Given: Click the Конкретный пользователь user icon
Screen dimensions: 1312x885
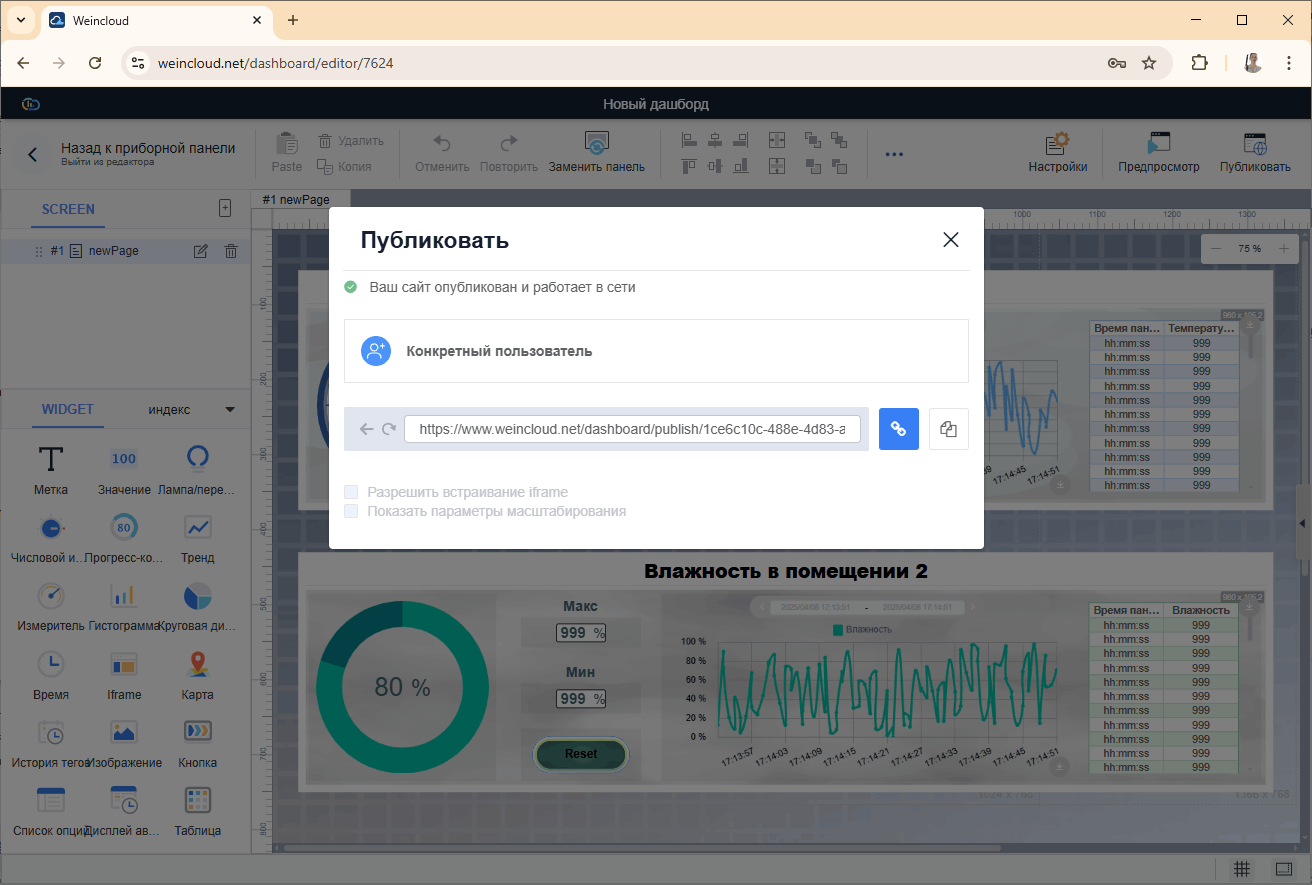Looking at the screenshot, I should tap(376, 351).
